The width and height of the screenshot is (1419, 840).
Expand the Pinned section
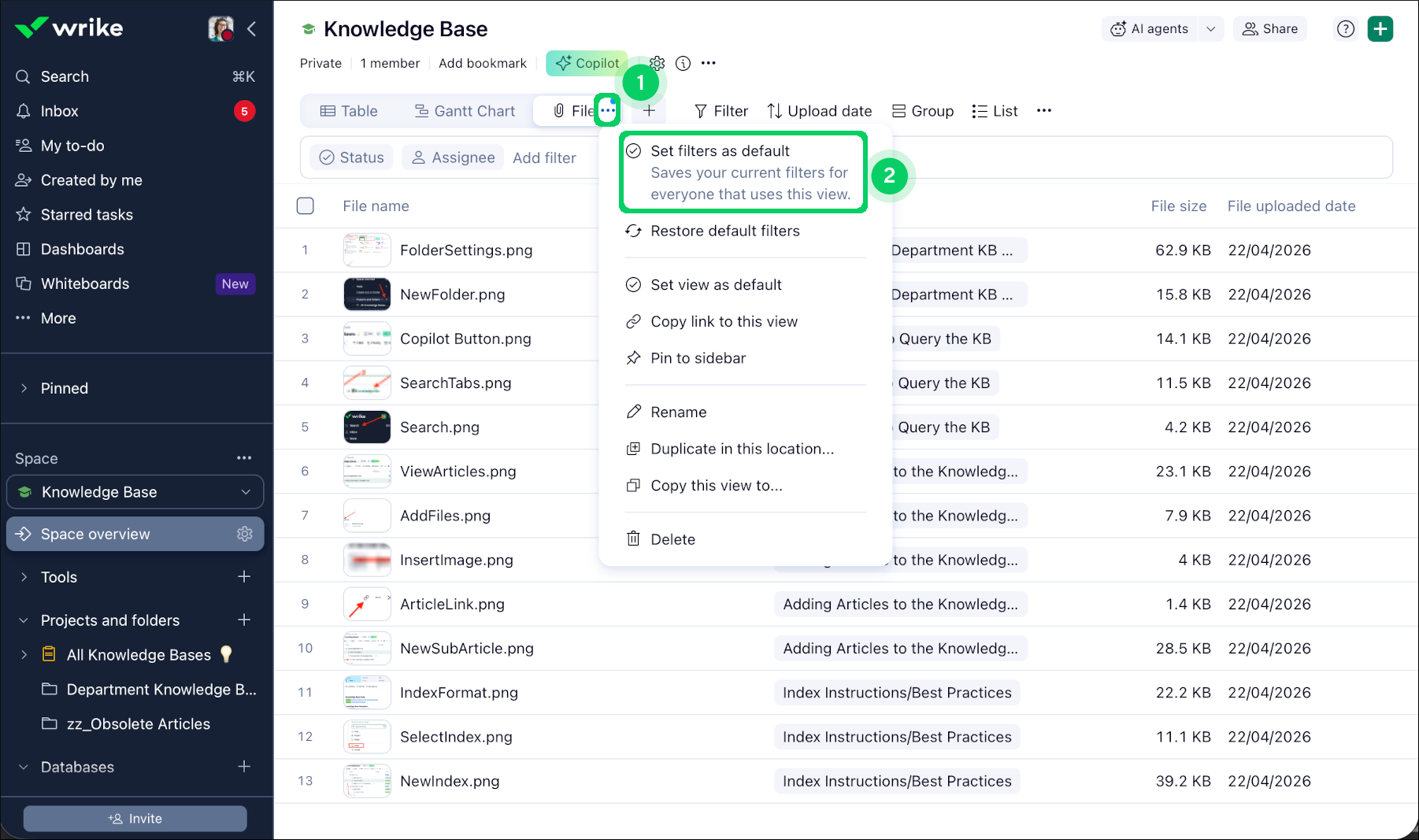[x=24, y=388]
